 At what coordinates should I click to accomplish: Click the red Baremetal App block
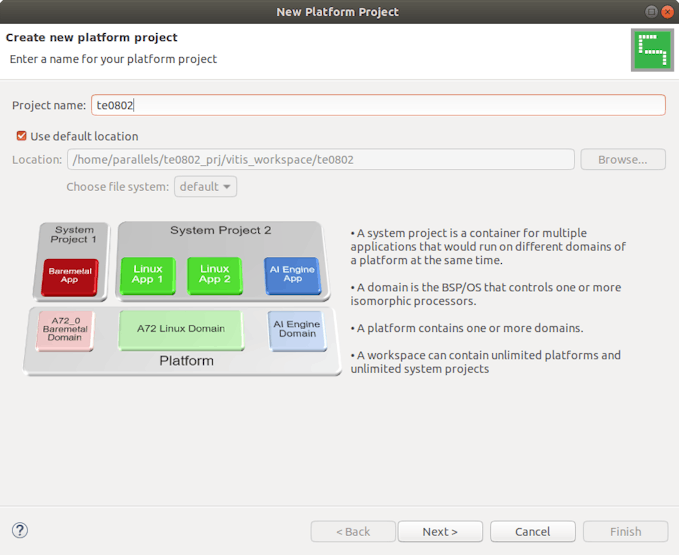(69, 275)
